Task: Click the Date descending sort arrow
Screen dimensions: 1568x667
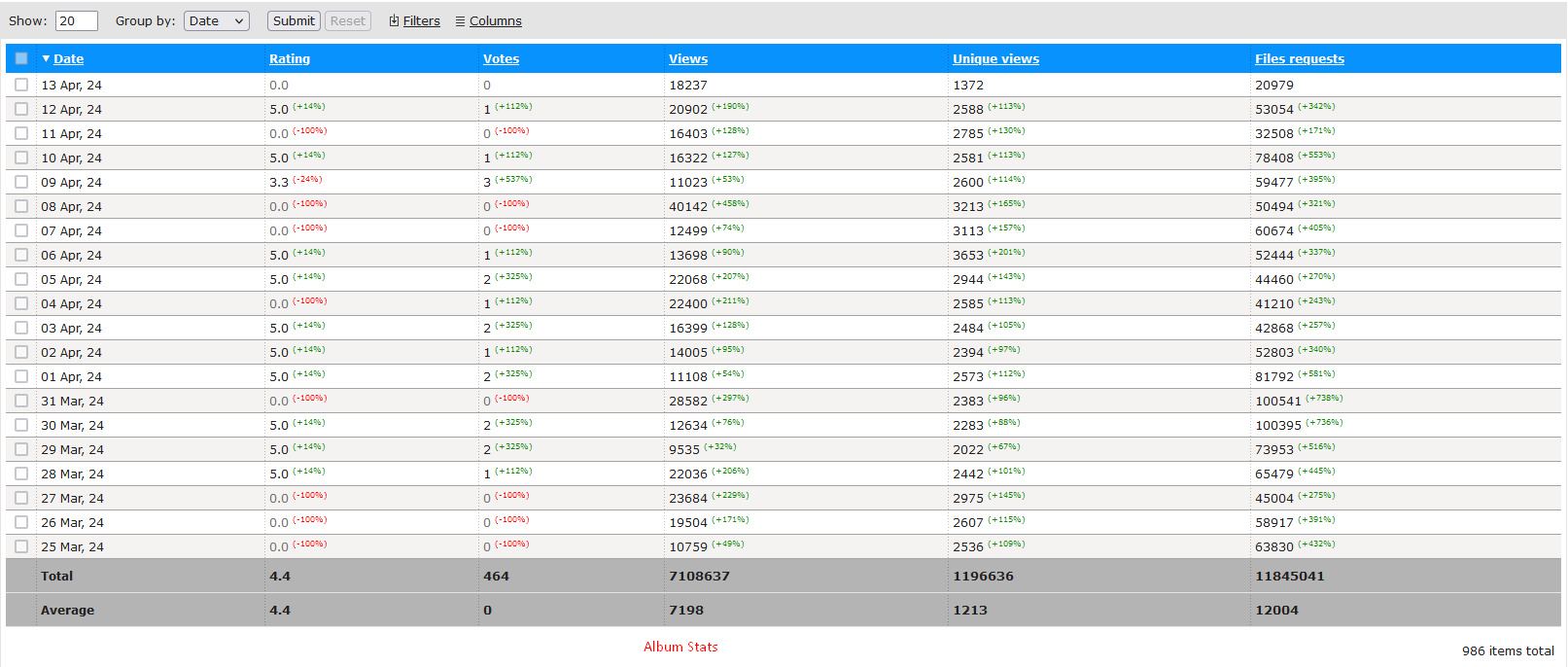Action: (x=46, y=58)
